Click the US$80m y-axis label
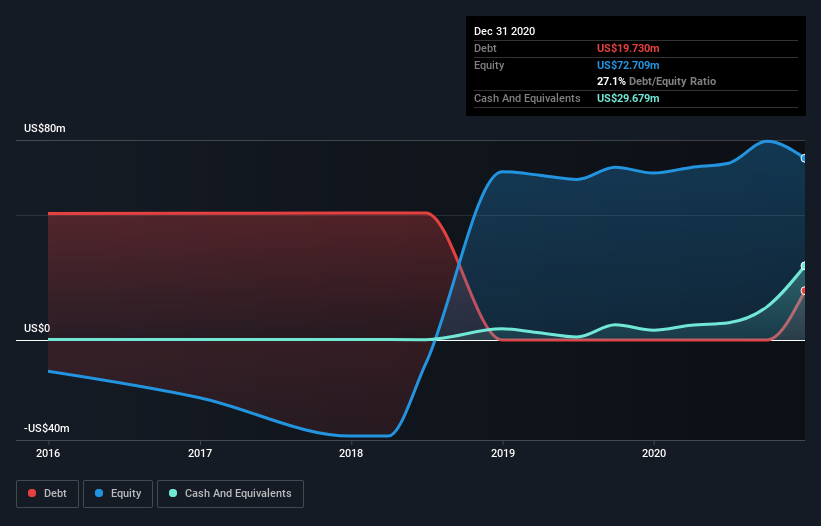 (45, 128)
